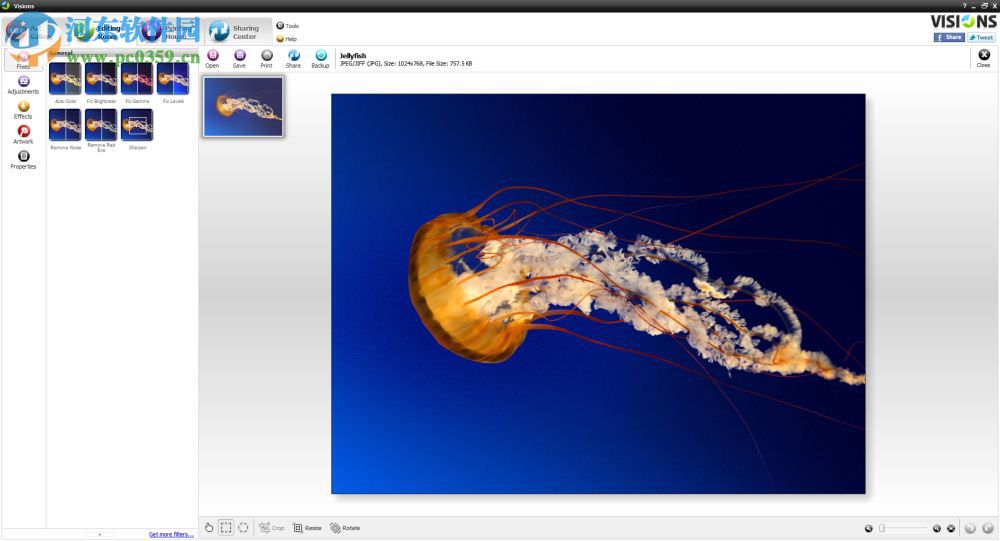This screenshot has width=1000, height=541.
Task: Open the Tools menu
Action: (287, 26)
